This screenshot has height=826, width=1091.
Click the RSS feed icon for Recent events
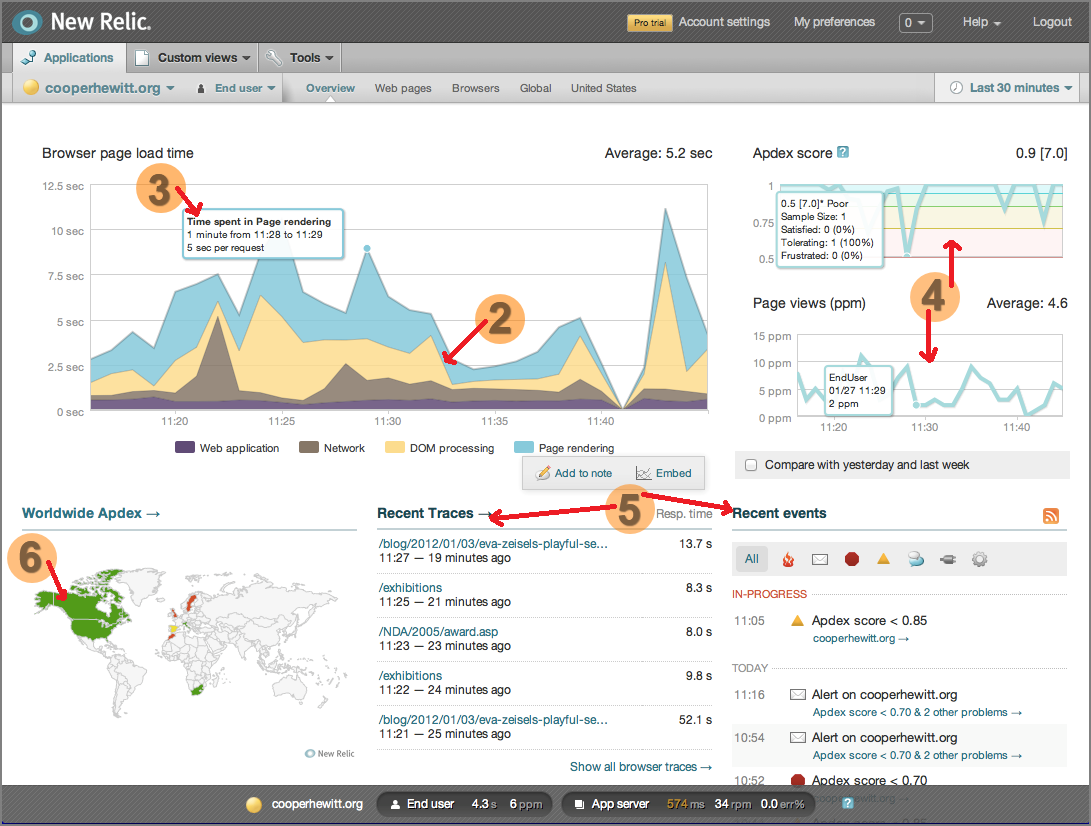[1050, 515]
